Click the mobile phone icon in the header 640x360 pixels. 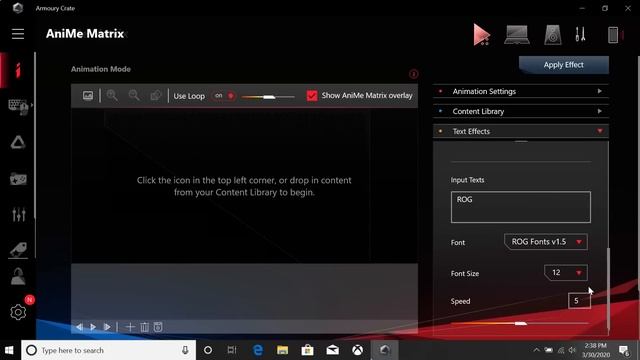(613, 35)
